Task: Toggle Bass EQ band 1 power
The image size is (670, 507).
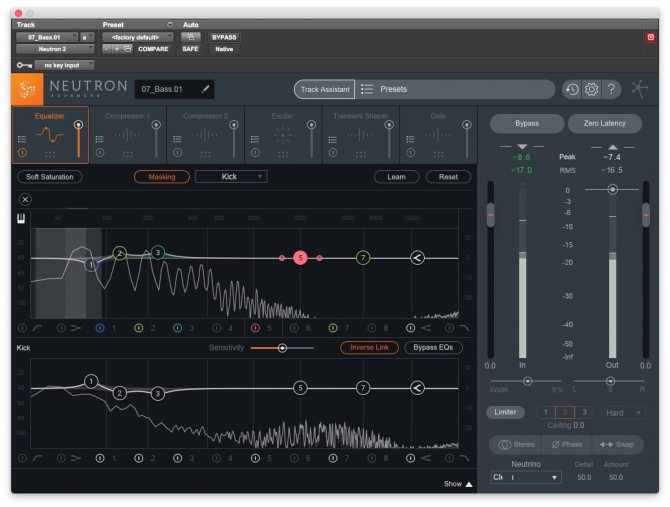Action: coord(100,328)
